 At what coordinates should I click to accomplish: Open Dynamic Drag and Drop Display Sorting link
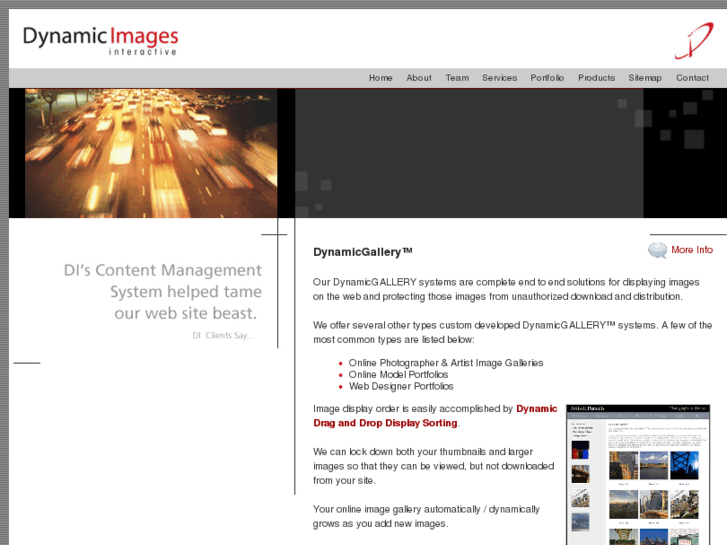[435, 416]
